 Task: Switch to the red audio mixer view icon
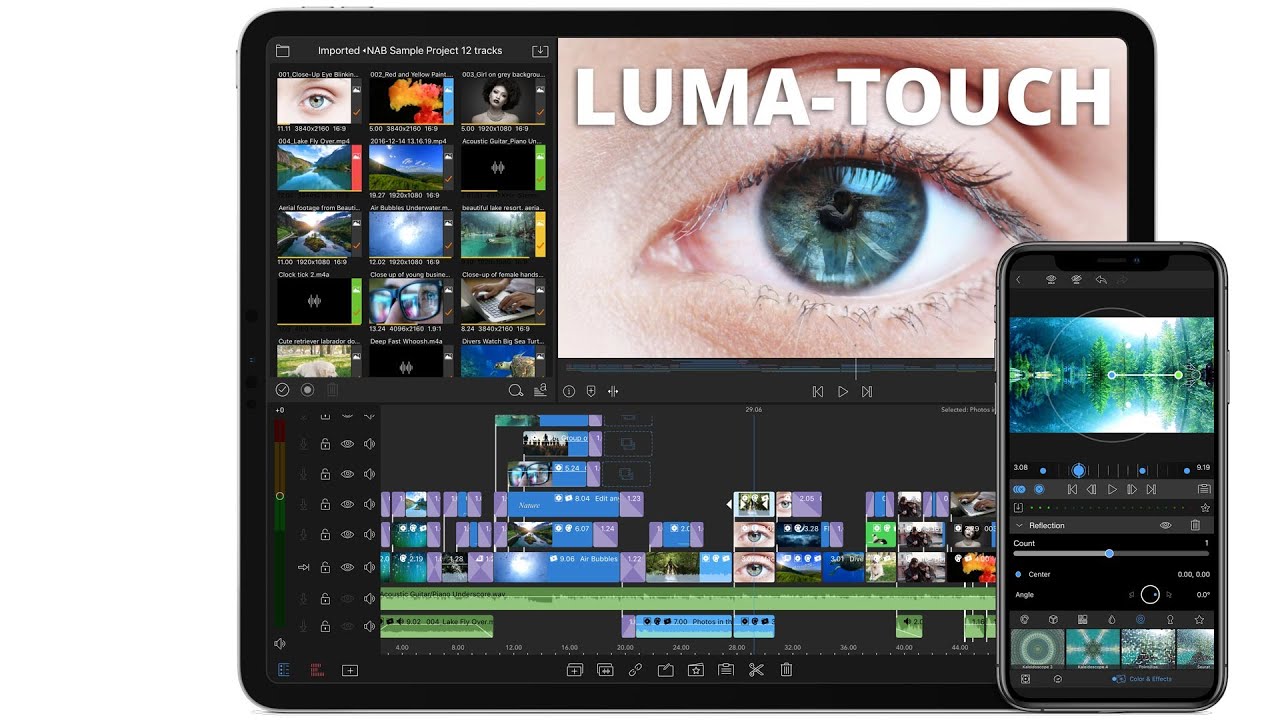click(x=316, y=670)
